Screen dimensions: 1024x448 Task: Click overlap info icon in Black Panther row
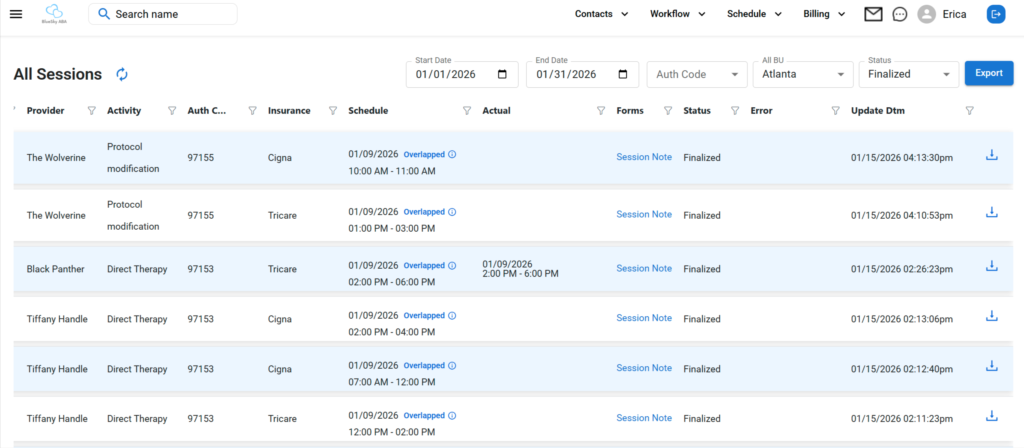click(452, 265)
